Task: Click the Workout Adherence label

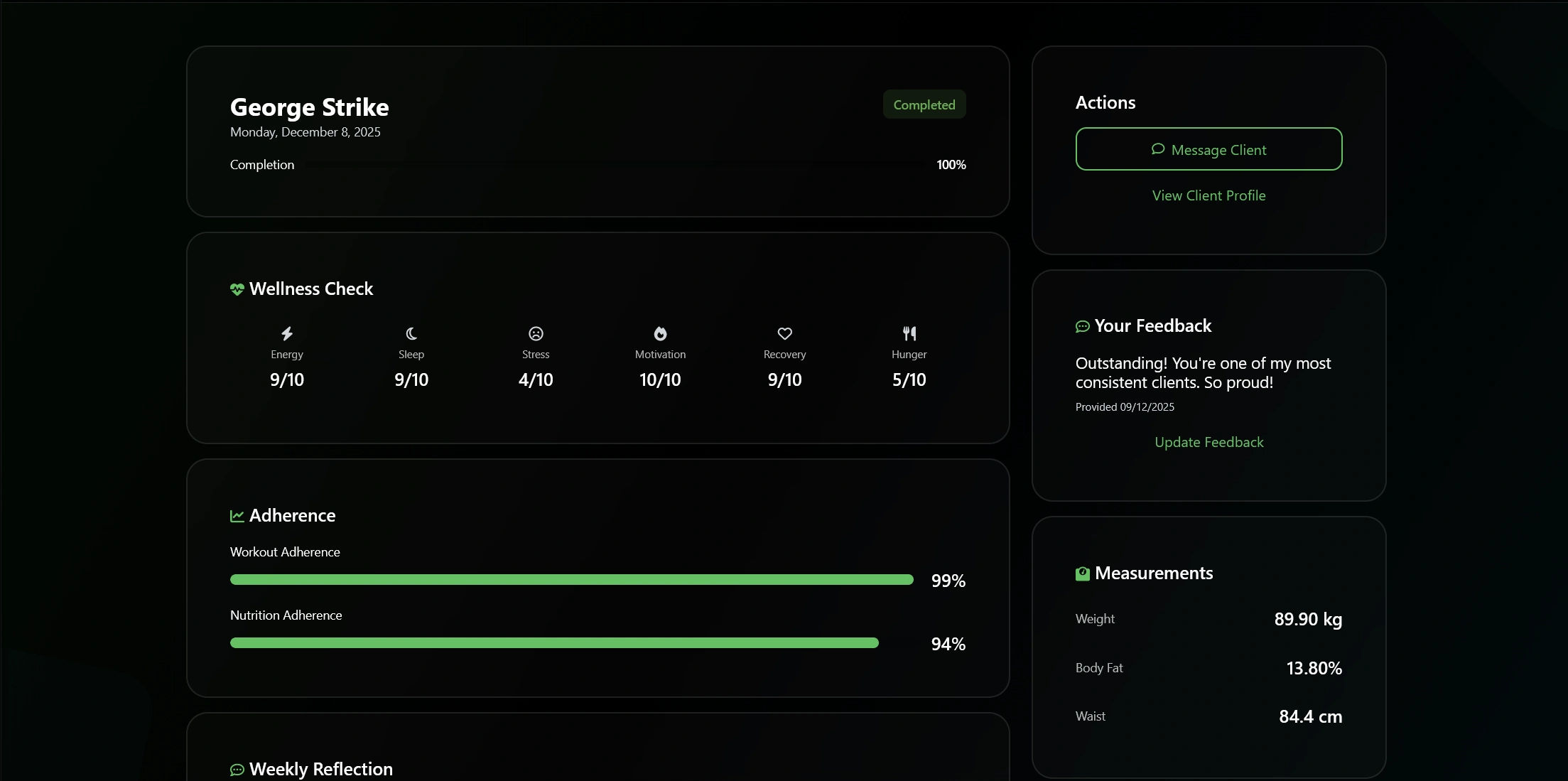Action: [x=285, y=552]
